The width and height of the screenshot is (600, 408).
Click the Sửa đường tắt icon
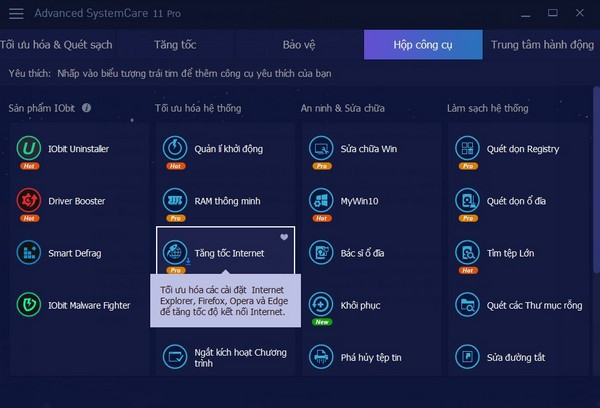467,357
